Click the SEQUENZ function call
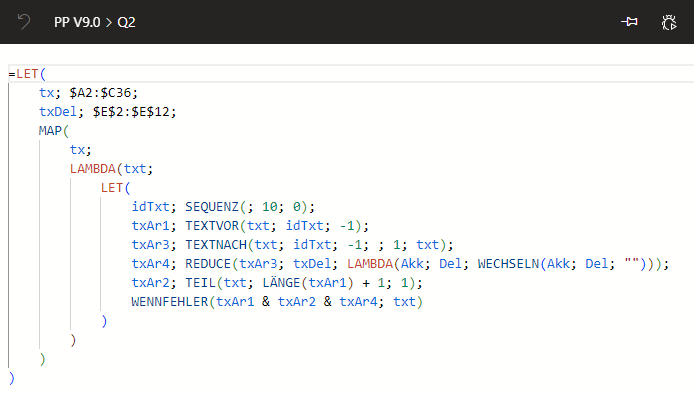This screenshot has width=694, height=395. point(212,207)
